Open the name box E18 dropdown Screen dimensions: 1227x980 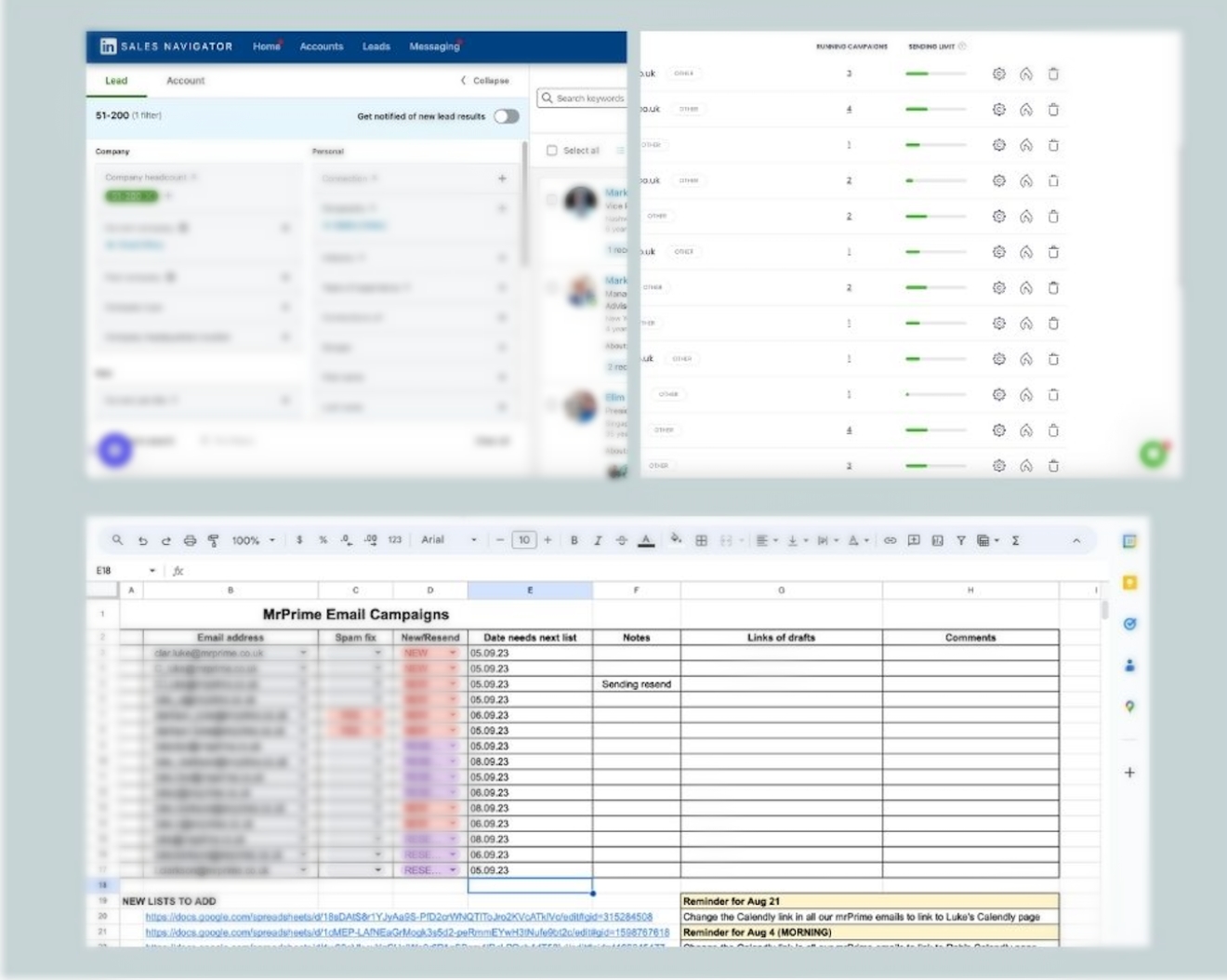click(x=152, y=571)
